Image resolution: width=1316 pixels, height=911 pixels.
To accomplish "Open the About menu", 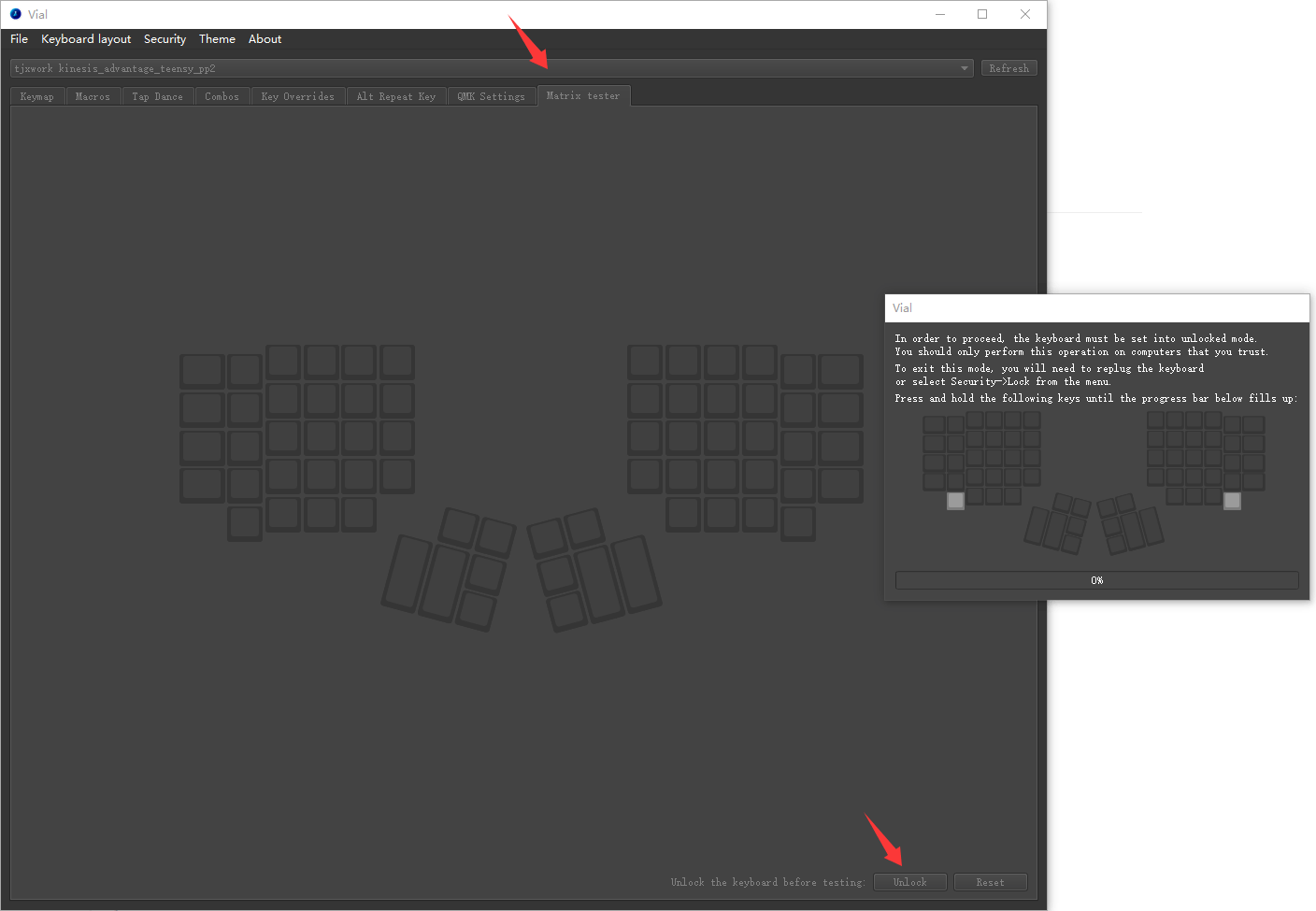I will (x=265, y=39).
